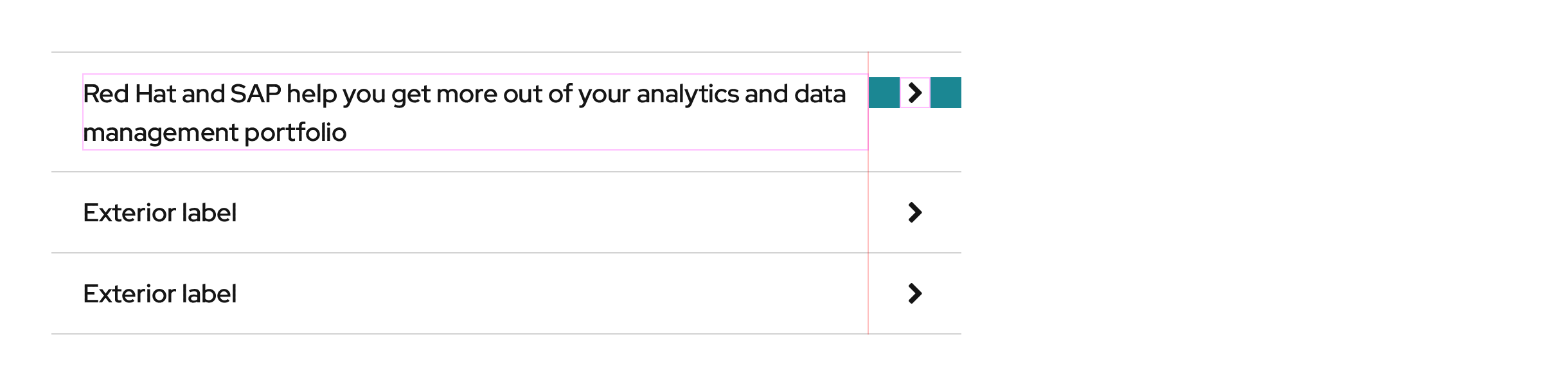Click the divider between the two Exterior label rows

(x=450, y=253)
